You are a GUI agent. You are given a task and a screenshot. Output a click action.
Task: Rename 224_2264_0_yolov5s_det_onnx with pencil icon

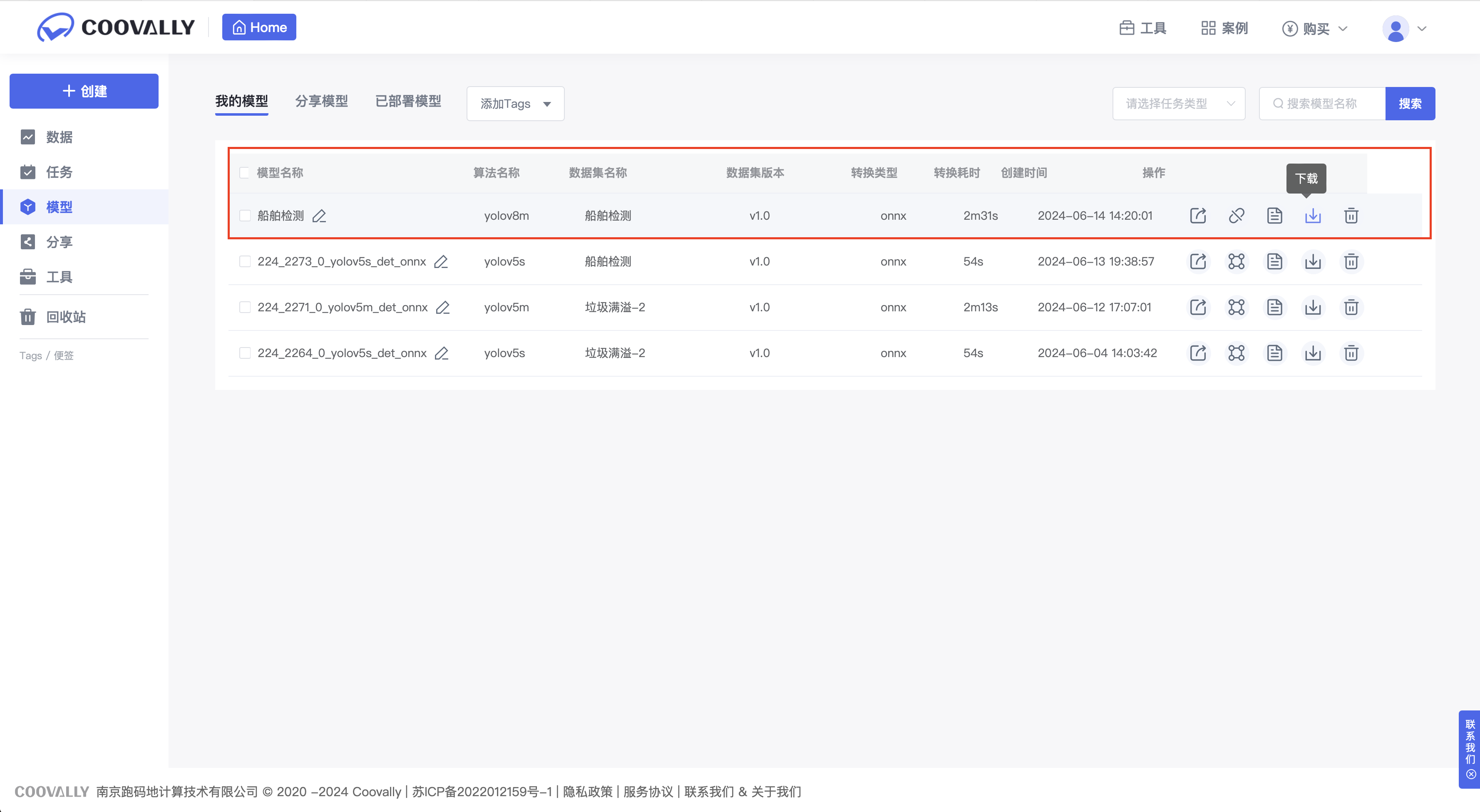pos(442,353)
